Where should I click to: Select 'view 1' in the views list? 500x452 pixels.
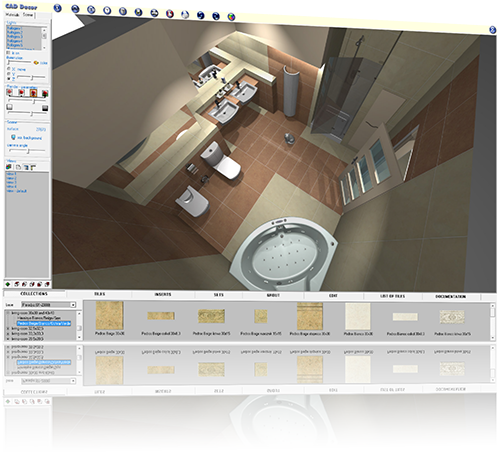pyautogui.click(x=11, y=174)
